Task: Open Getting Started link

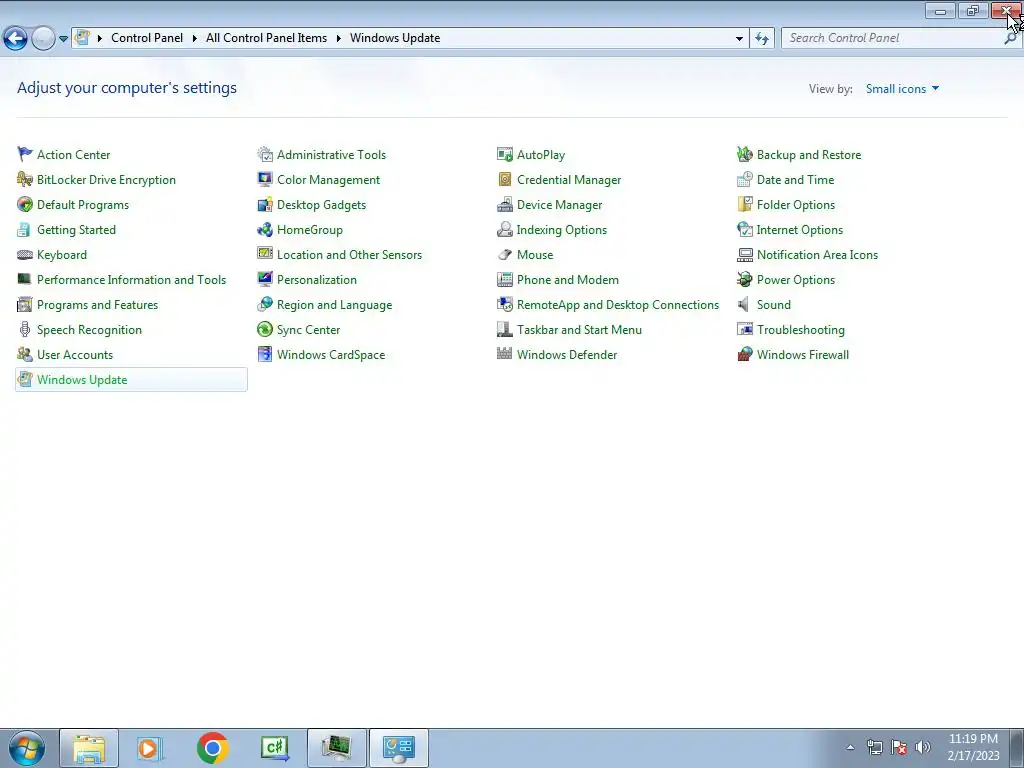Action: [x=76, y=230]
